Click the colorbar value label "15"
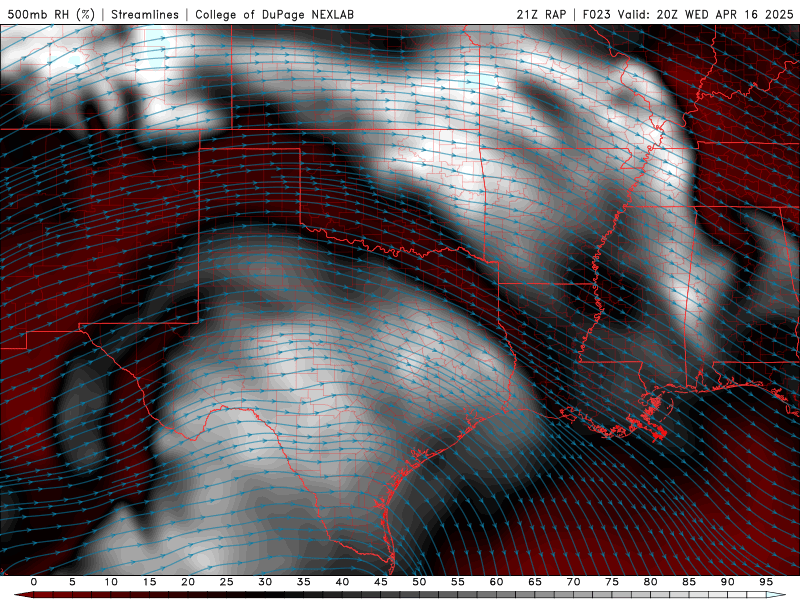Image resolution: width=800 pixels, height=600 pixels. pos(149,582)
